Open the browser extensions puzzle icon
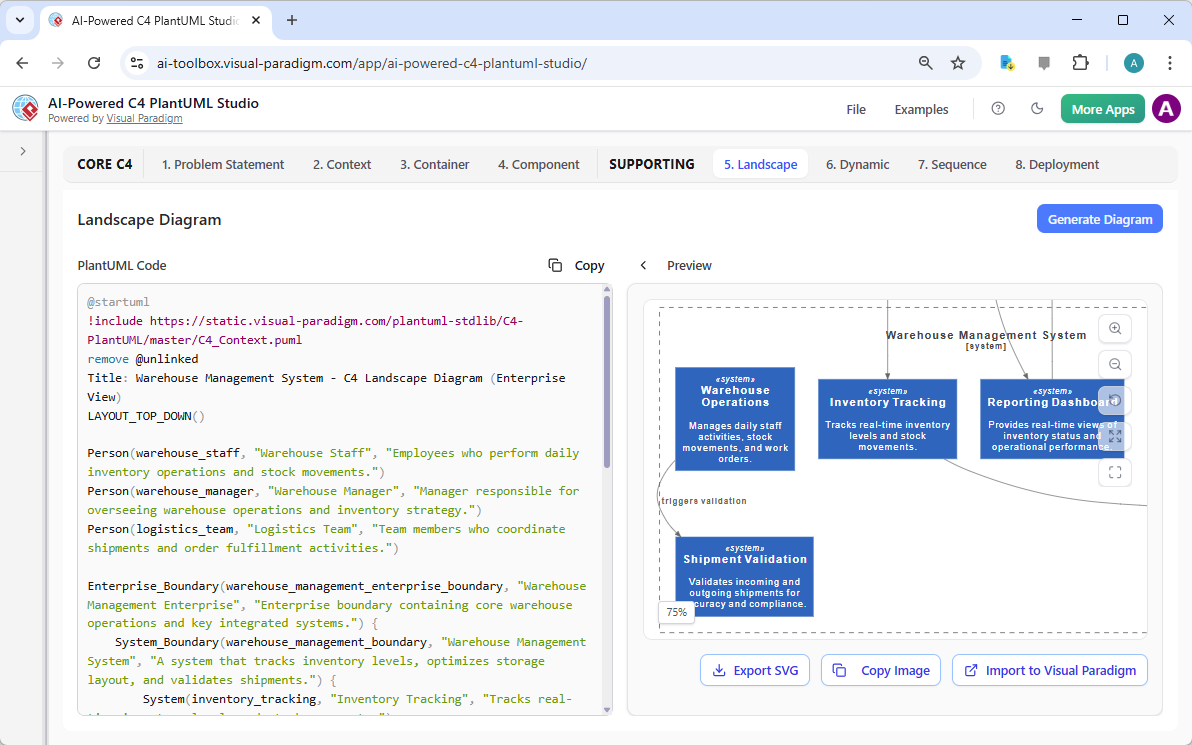1192x745 pixels. coord(1081,62)
